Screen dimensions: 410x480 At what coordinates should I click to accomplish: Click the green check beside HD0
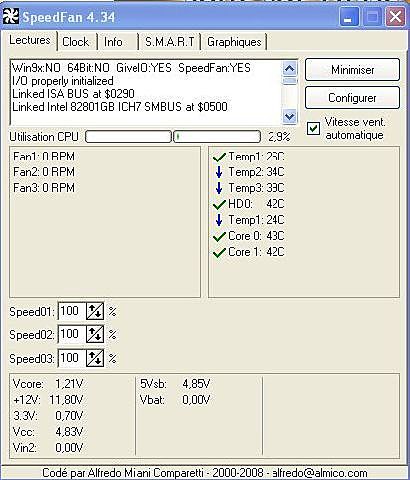(x=219, y=204)
